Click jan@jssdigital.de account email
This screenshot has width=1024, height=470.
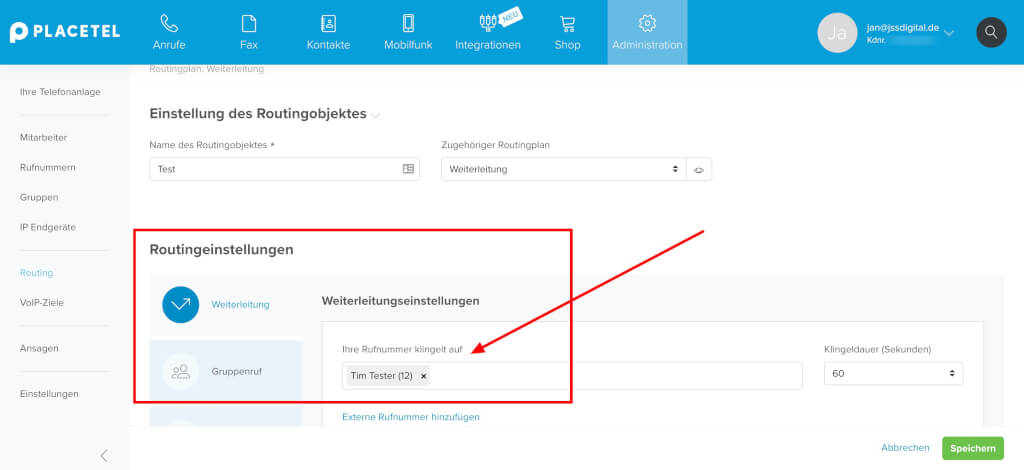tap(903, 27)
